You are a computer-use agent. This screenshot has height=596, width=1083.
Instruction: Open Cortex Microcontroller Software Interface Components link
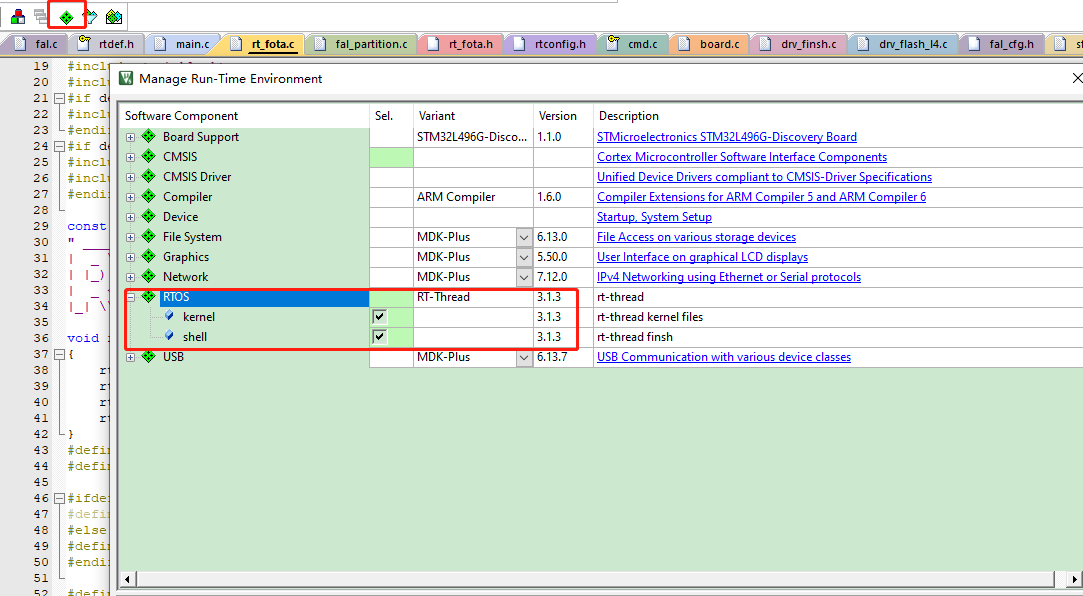(742, 157)
